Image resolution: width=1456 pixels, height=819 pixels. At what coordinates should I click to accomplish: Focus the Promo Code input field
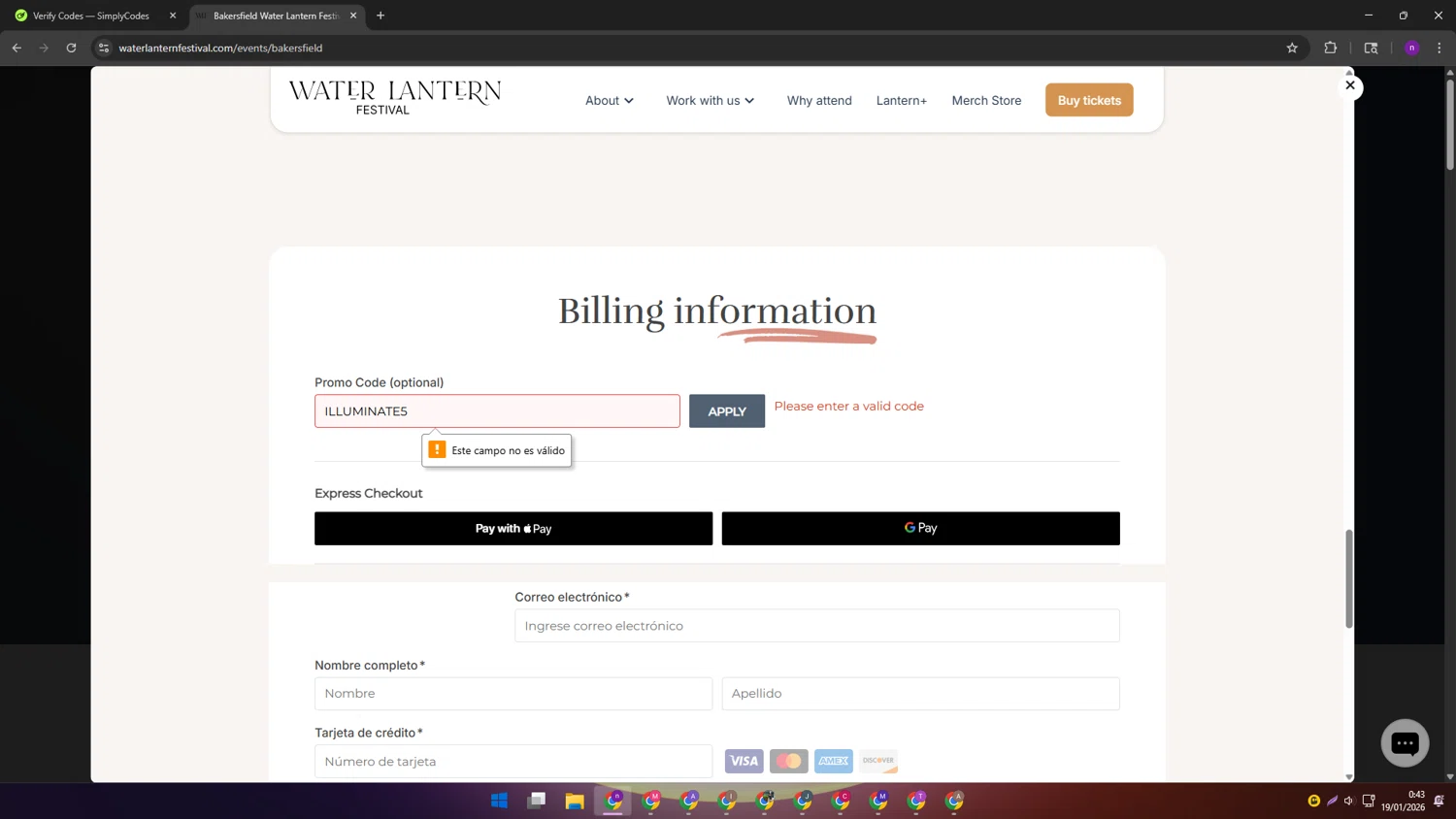[497, 411]
